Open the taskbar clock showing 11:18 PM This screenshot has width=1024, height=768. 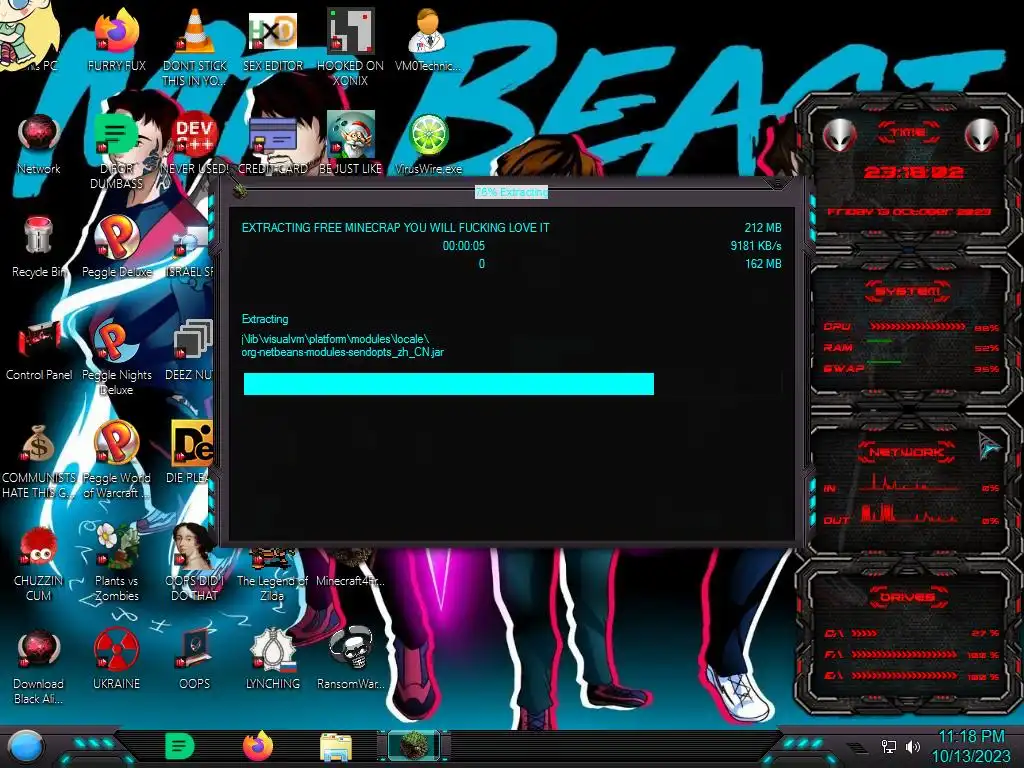coord(970,746)
